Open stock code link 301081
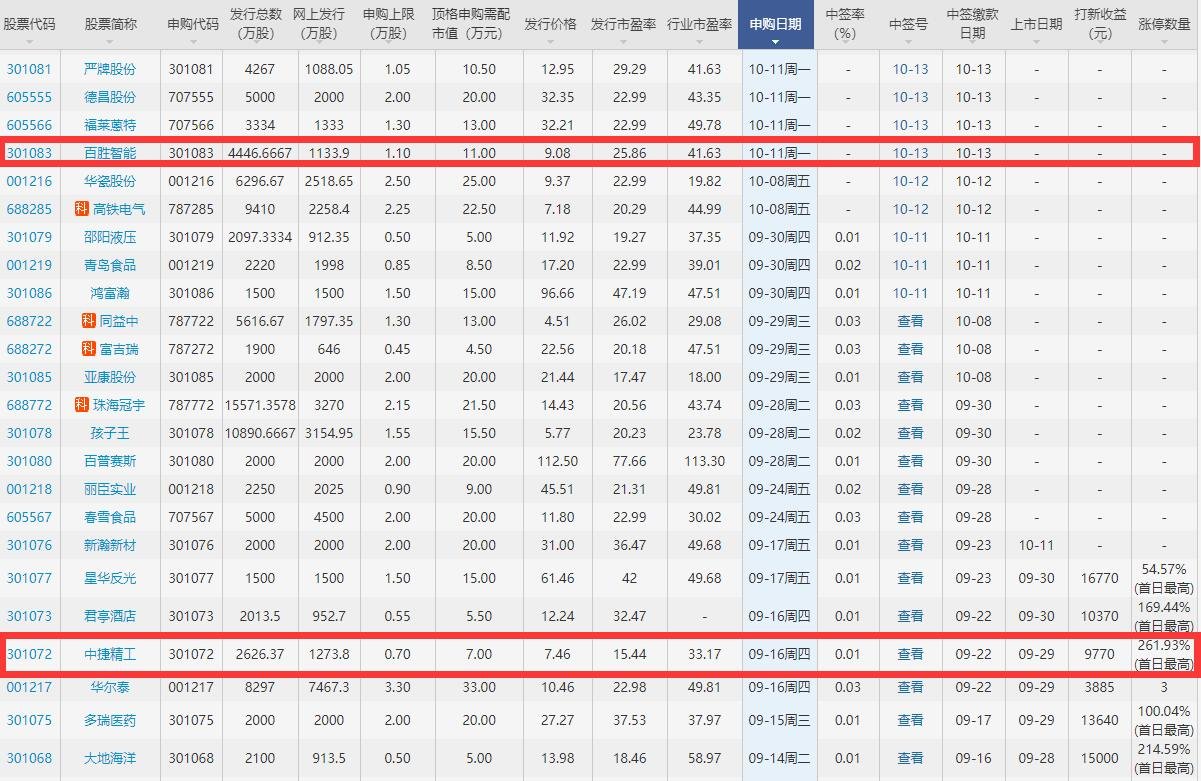The image size is (1201, 781). 30,69
